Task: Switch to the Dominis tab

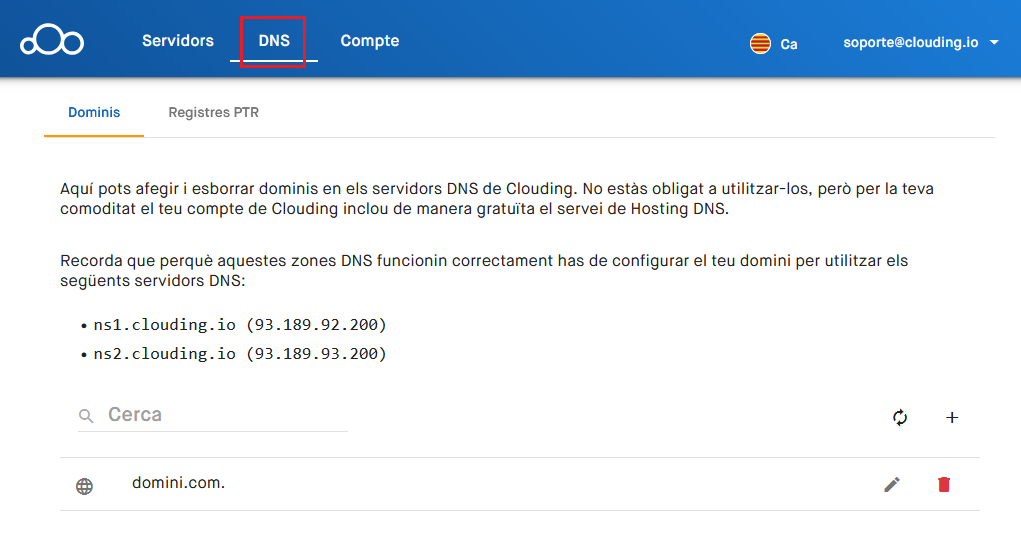Action: [94, 112]
